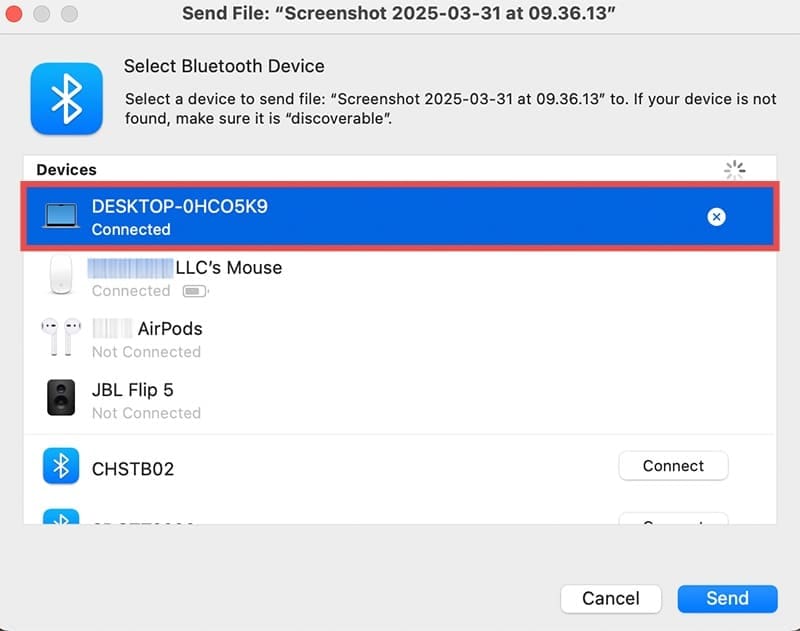Click the Magic Mouse device icon
Image resolution: width=800 pixels, height=631 pixels.
pos(61,275)
